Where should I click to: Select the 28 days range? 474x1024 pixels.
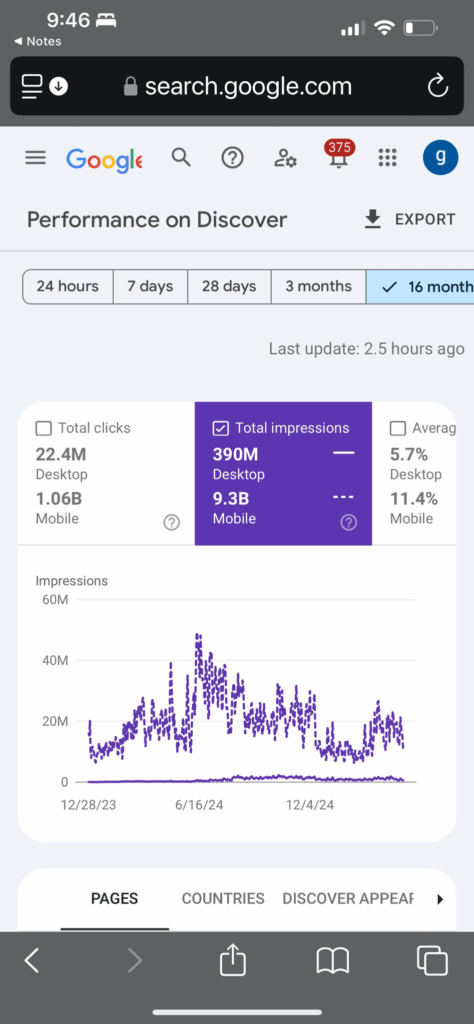[x=229, y=287]
